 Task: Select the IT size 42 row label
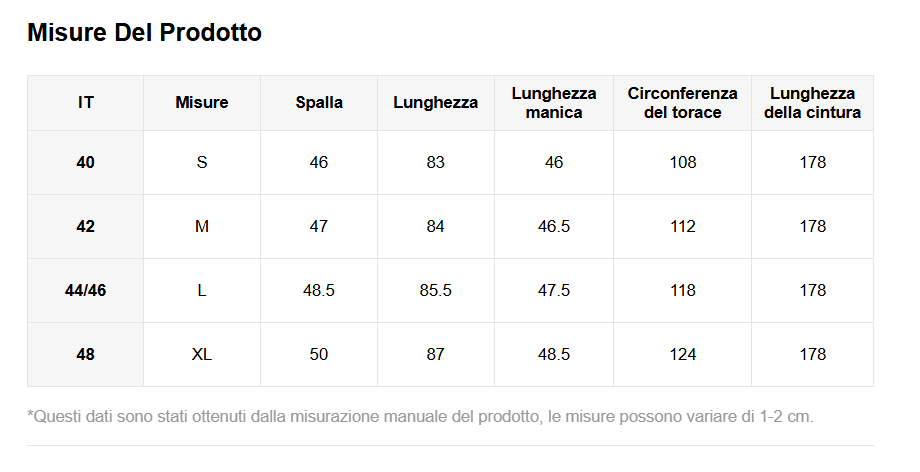click(x=86, y=226)
